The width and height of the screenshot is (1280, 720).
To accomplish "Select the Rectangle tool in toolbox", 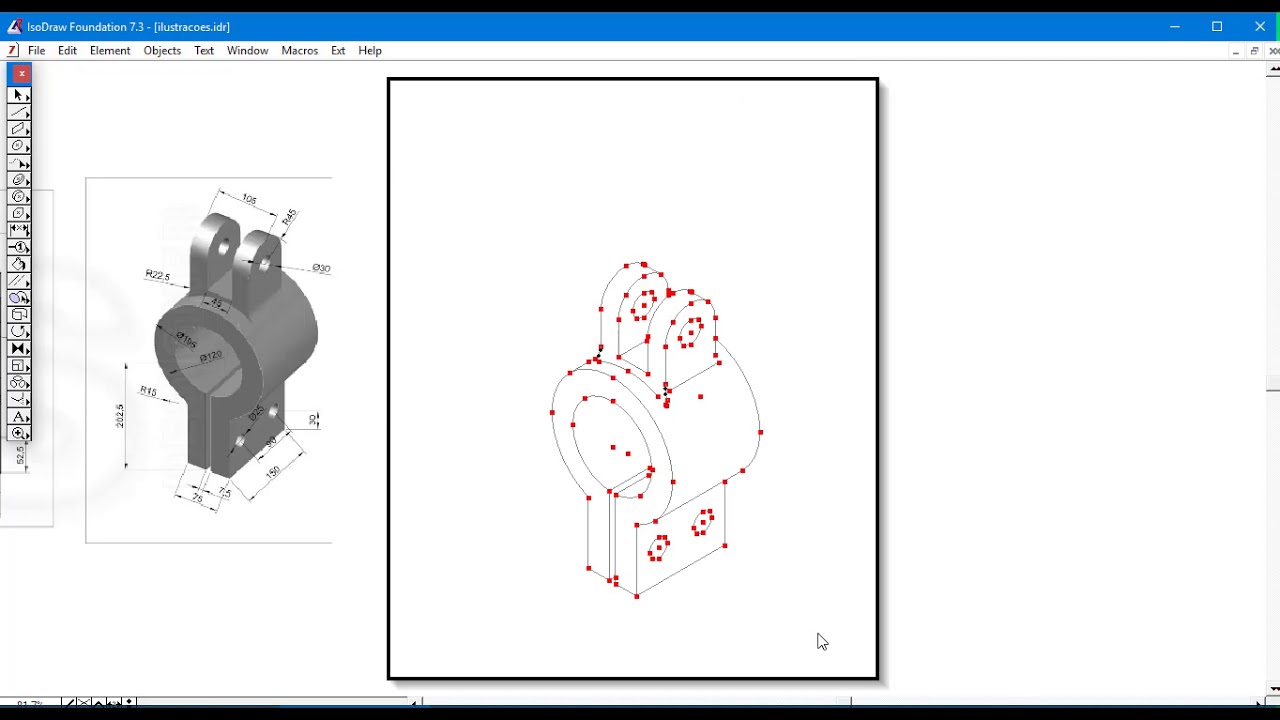I will pyautogui.click(x=19, y=129).
